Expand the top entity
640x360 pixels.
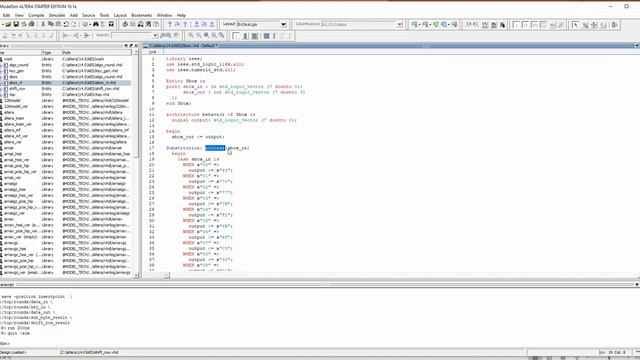(2, 95)
